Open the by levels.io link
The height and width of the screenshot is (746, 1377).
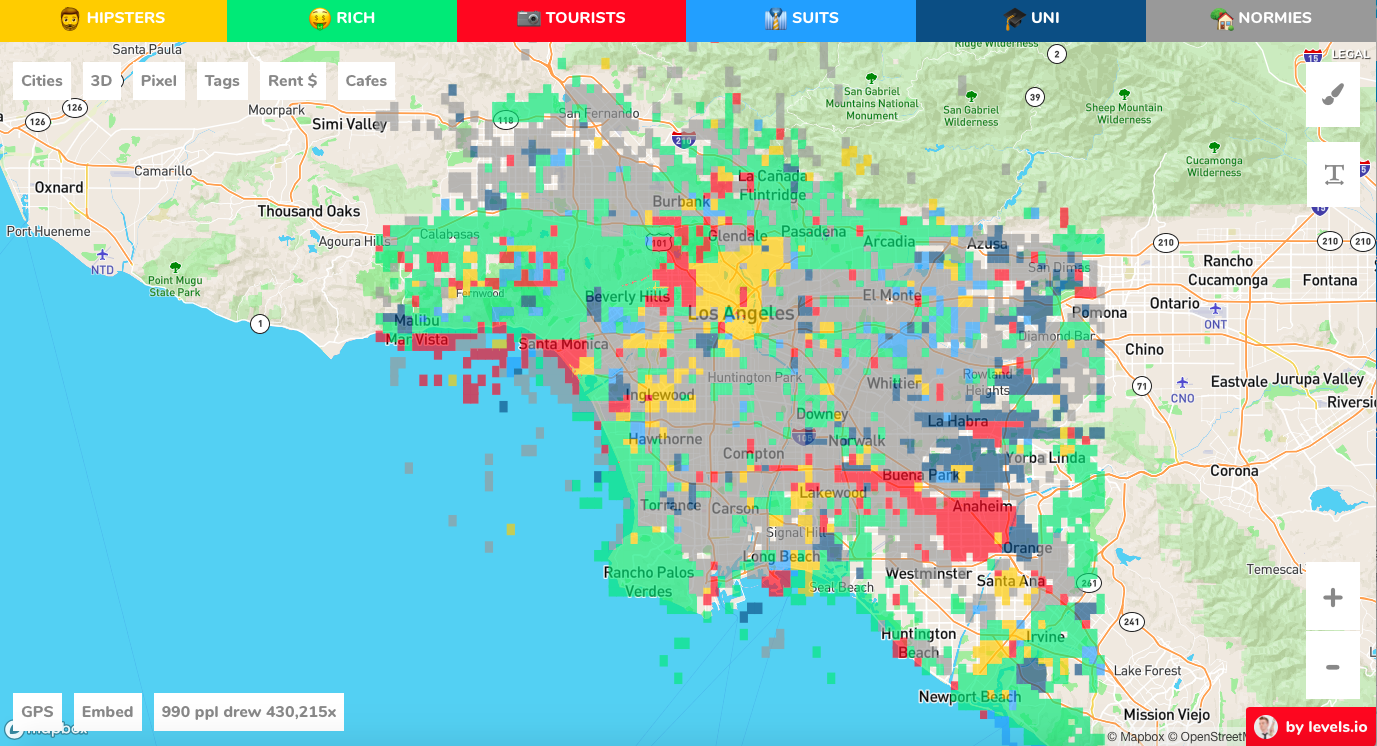tap(1311, 727)
